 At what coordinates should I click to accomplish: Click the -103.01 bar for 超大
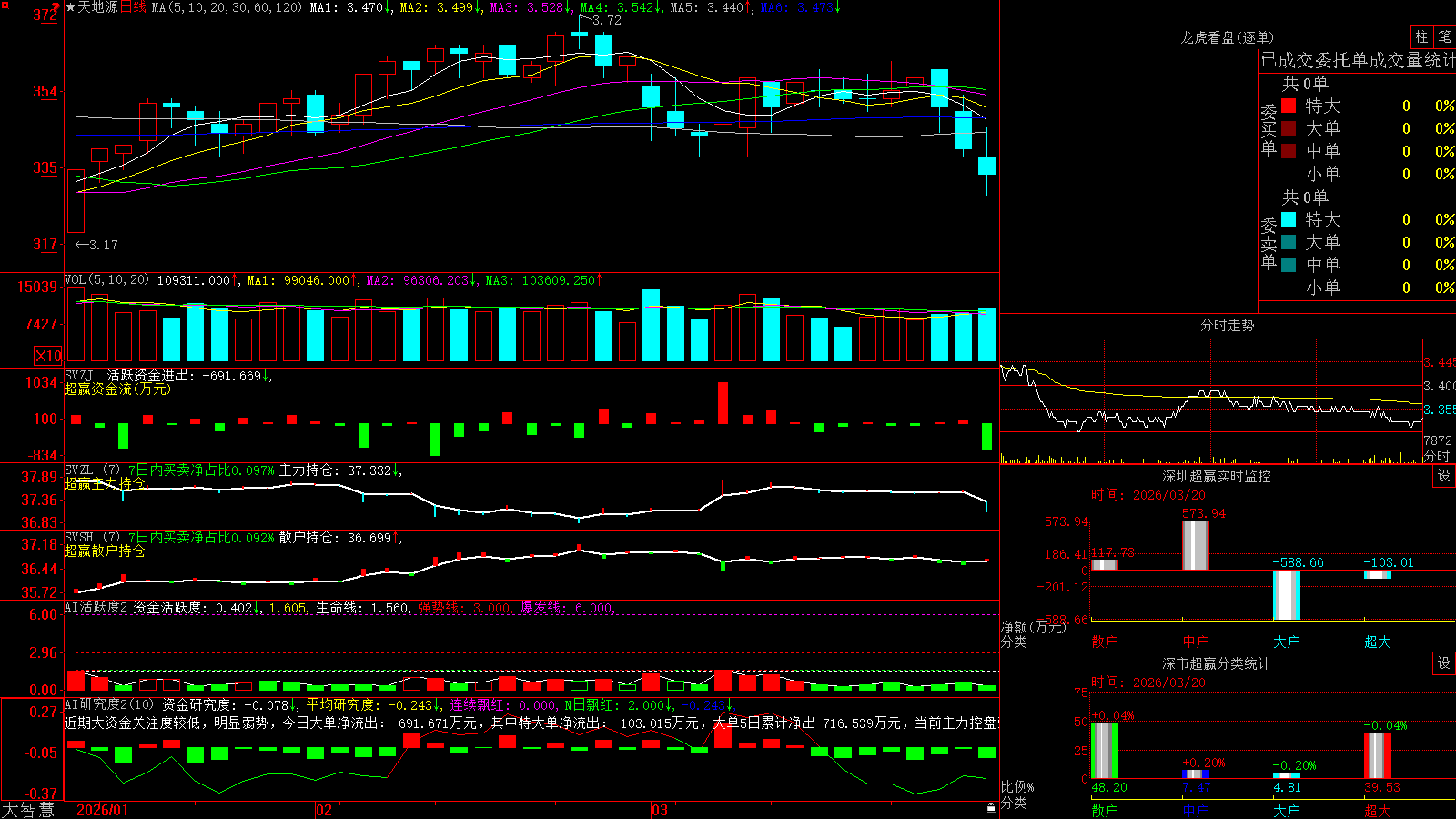tap(1378, 574)
